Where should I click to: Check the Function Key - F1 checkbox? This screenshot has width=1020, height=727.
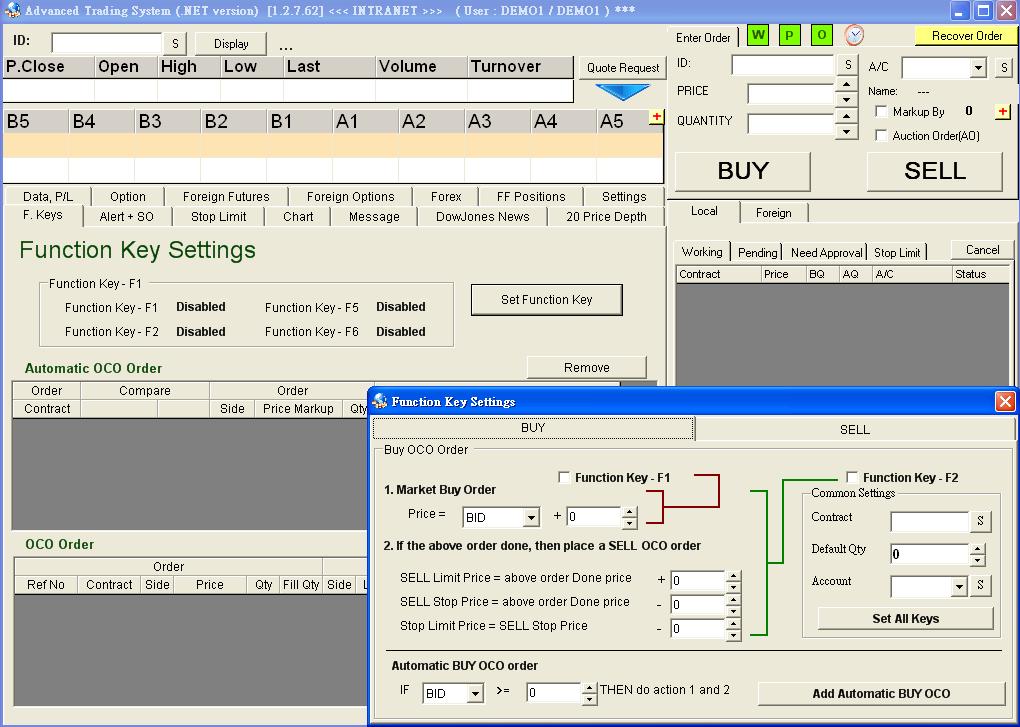click(564, 478)
